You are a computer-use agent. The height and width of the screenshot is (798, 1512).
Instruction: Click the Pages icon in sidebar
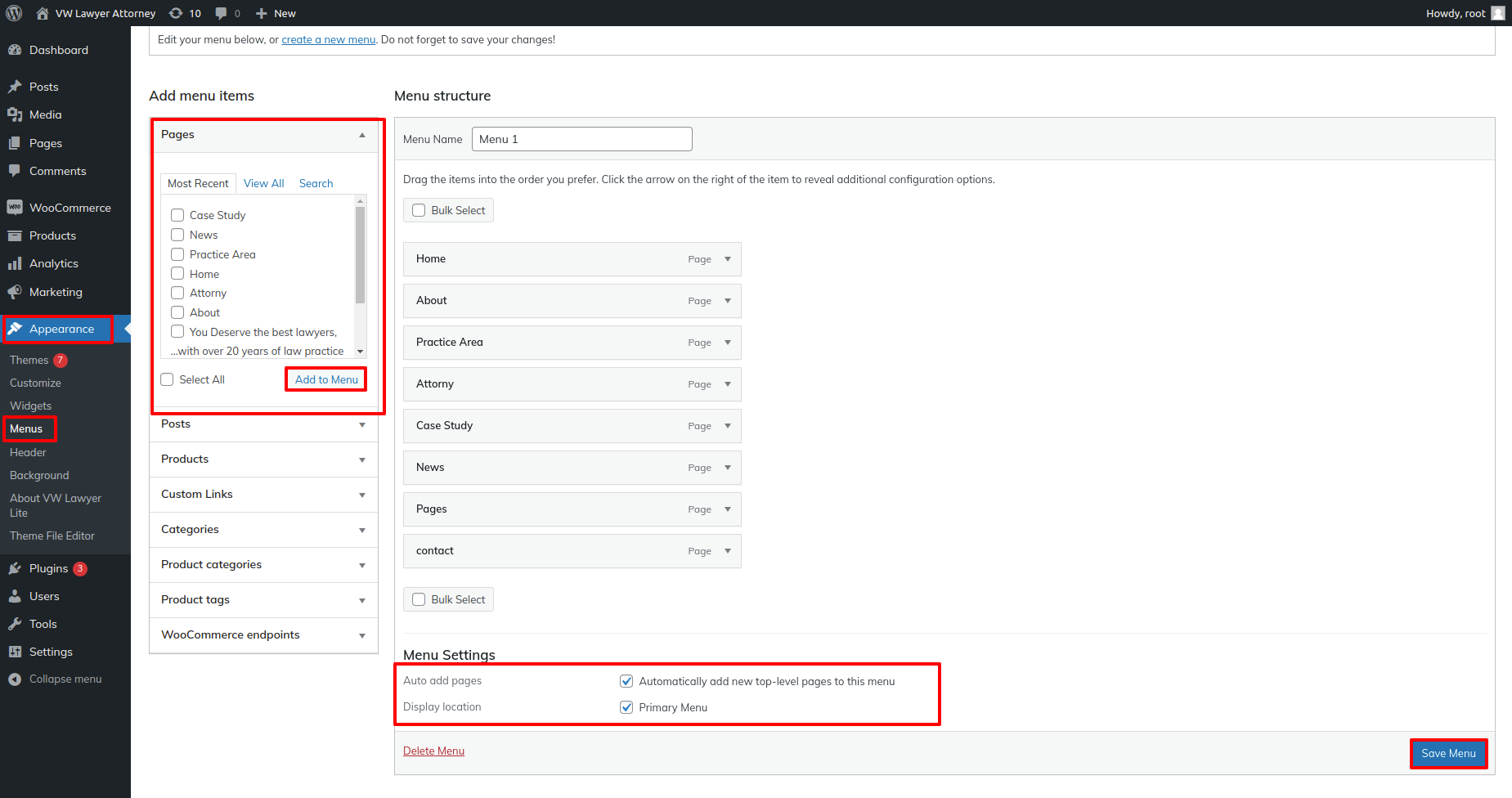pos(15,143)
